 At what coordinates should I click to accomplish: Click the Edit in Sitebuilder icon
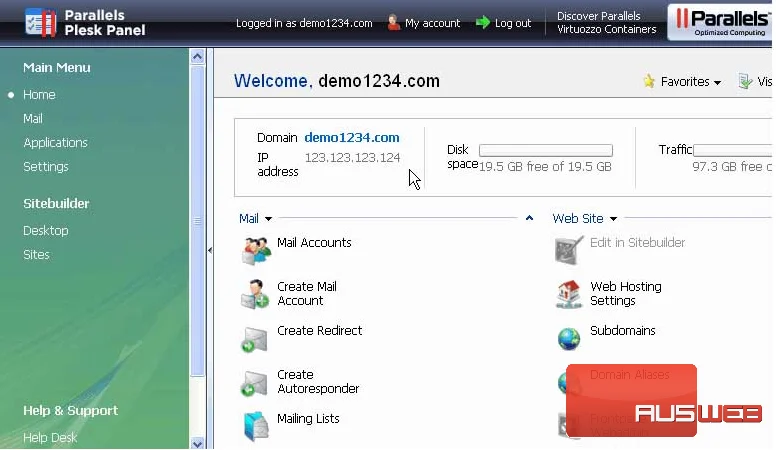[x=569, y=250]
